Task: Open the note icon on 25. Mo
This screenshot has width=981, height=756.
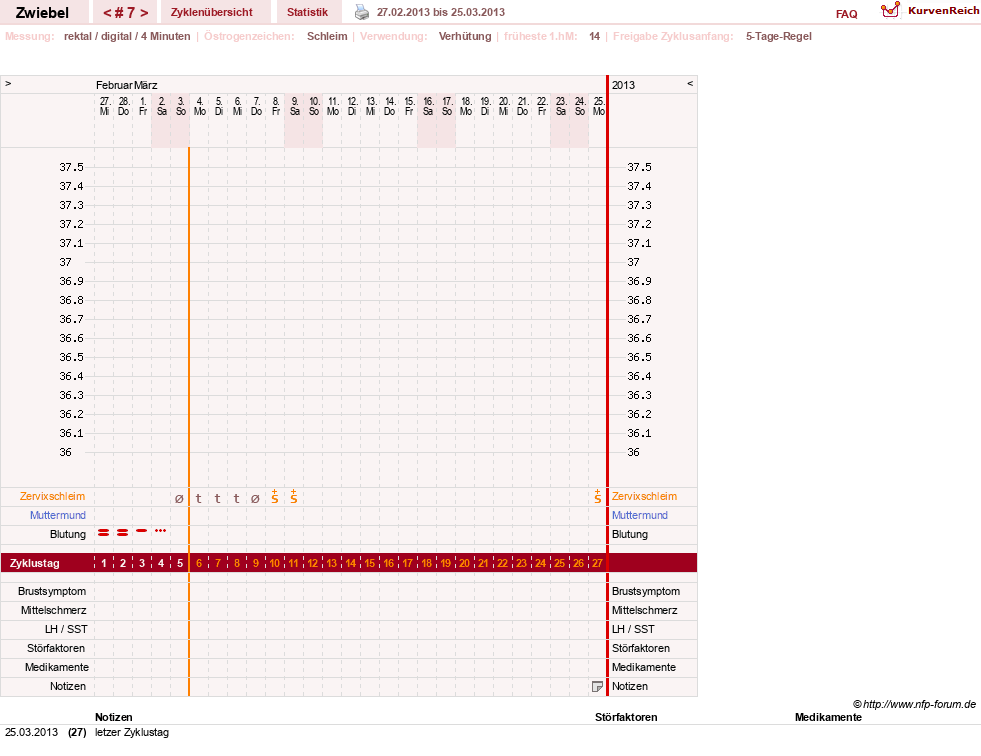Action: coord(597,687)
